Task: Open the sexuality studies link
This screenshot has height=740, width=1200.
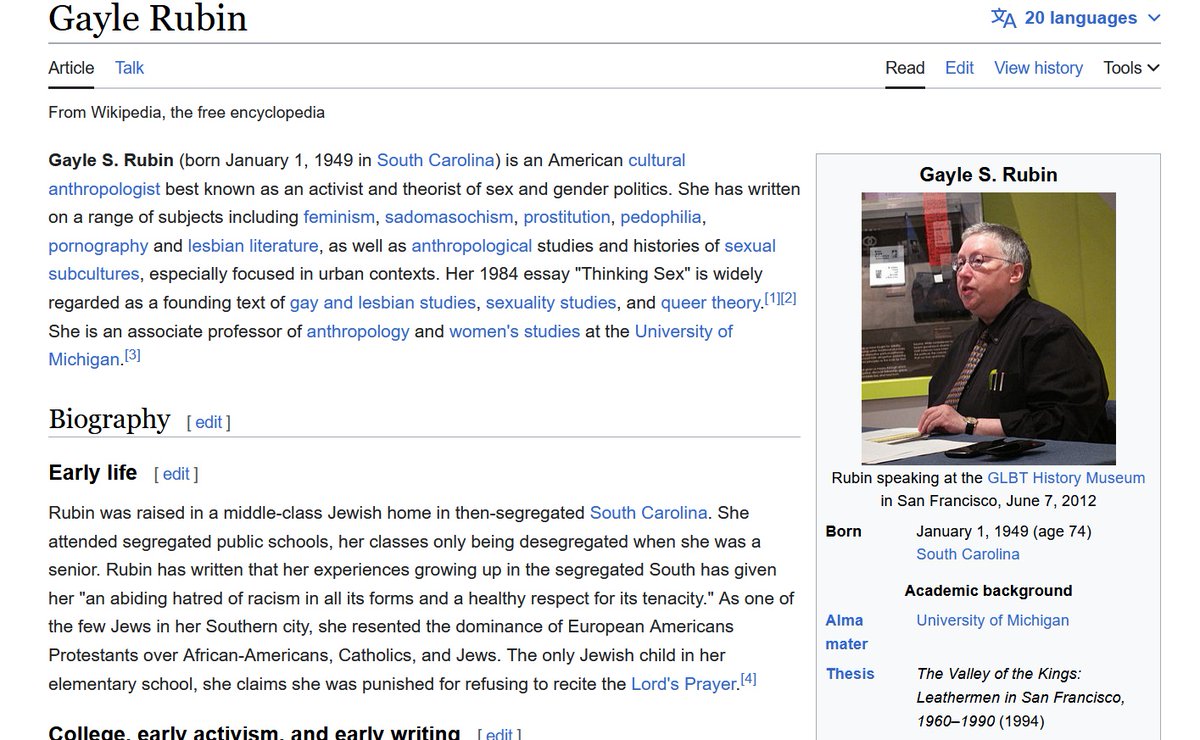Action: 551,302
